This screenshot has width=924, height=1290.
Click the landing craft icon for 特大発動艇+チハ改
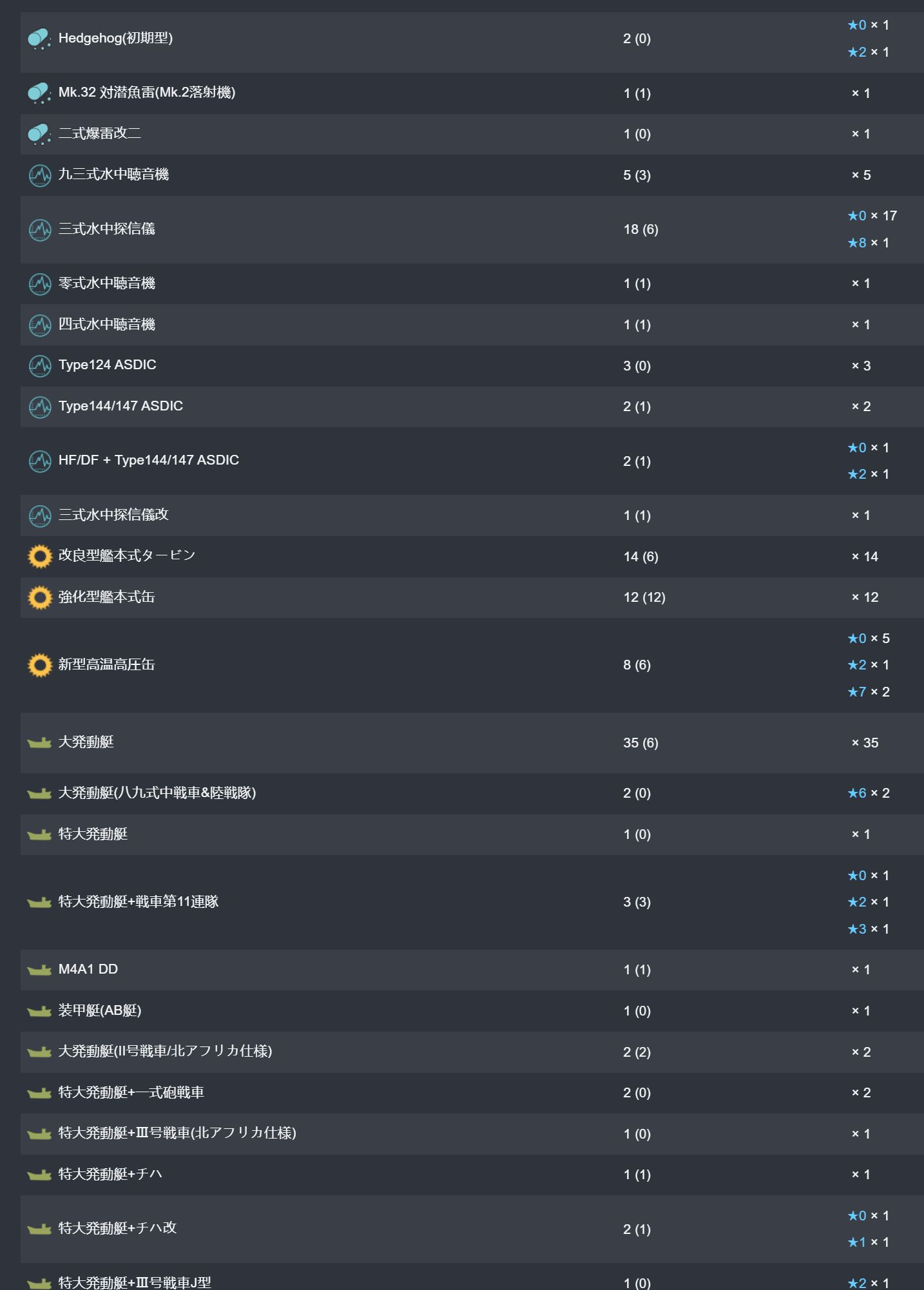pyautogui.click(x=39, y=1229)
